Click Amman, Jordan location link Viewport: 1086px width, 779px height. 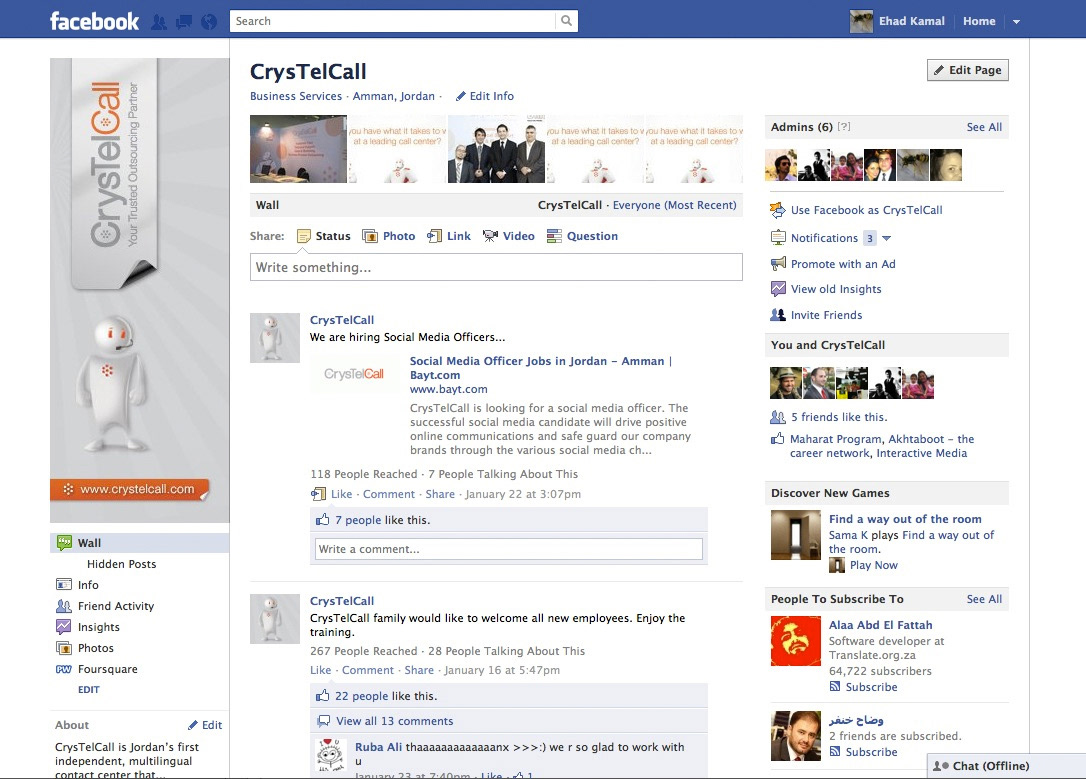[x=393, y=96]
